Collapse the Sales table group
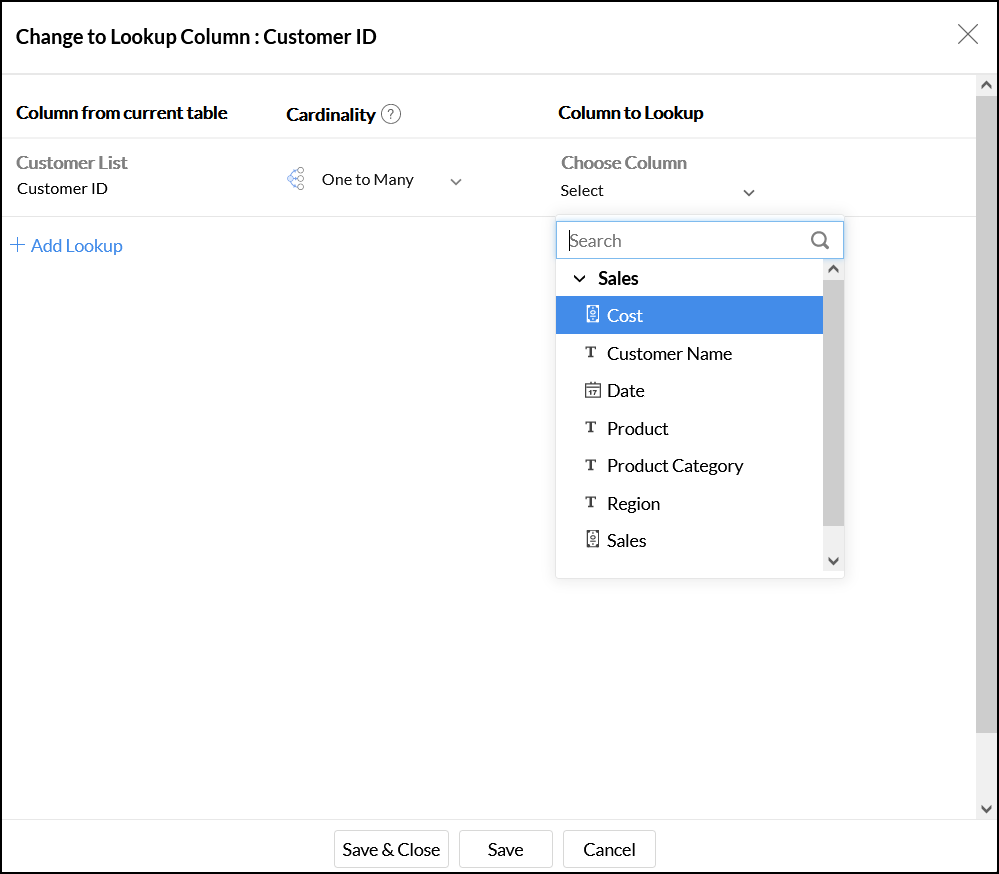The height and width of the screenshot is (874, 999). pos(579,279)
